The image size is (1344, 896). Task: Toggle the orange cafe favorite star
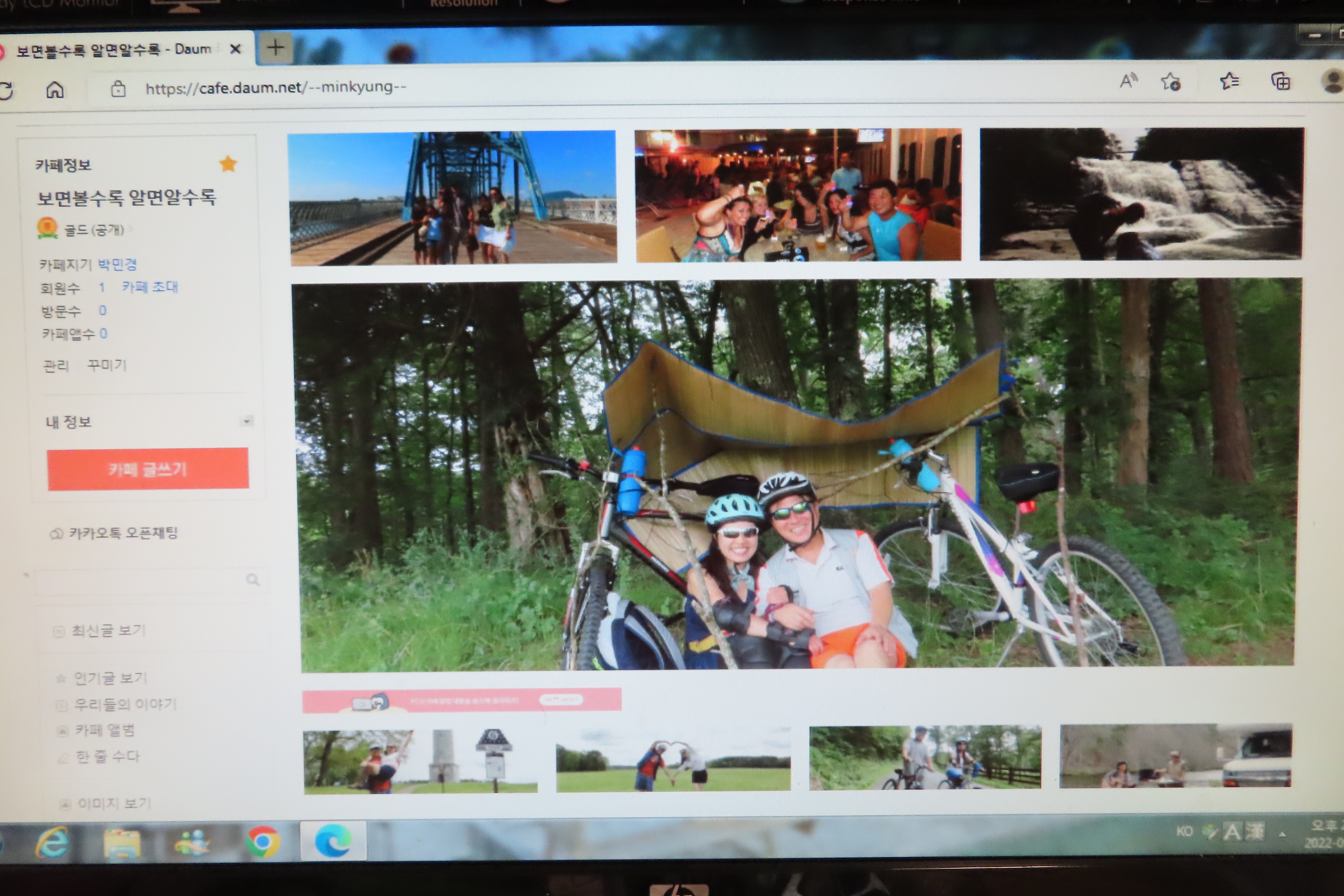pos(228,164)
